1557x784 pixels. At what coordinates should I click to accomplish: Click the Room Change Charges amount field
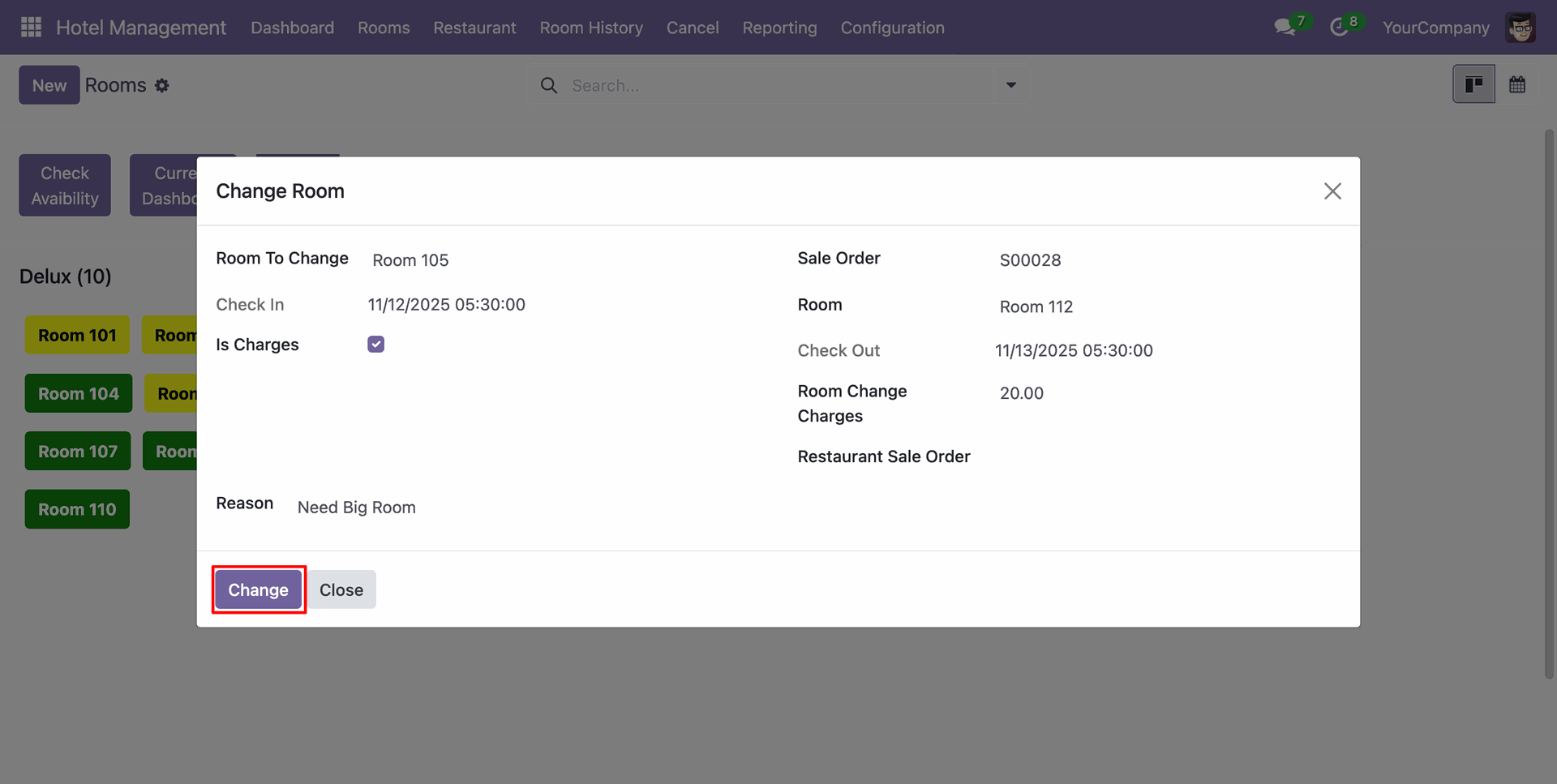(1160, 393)
